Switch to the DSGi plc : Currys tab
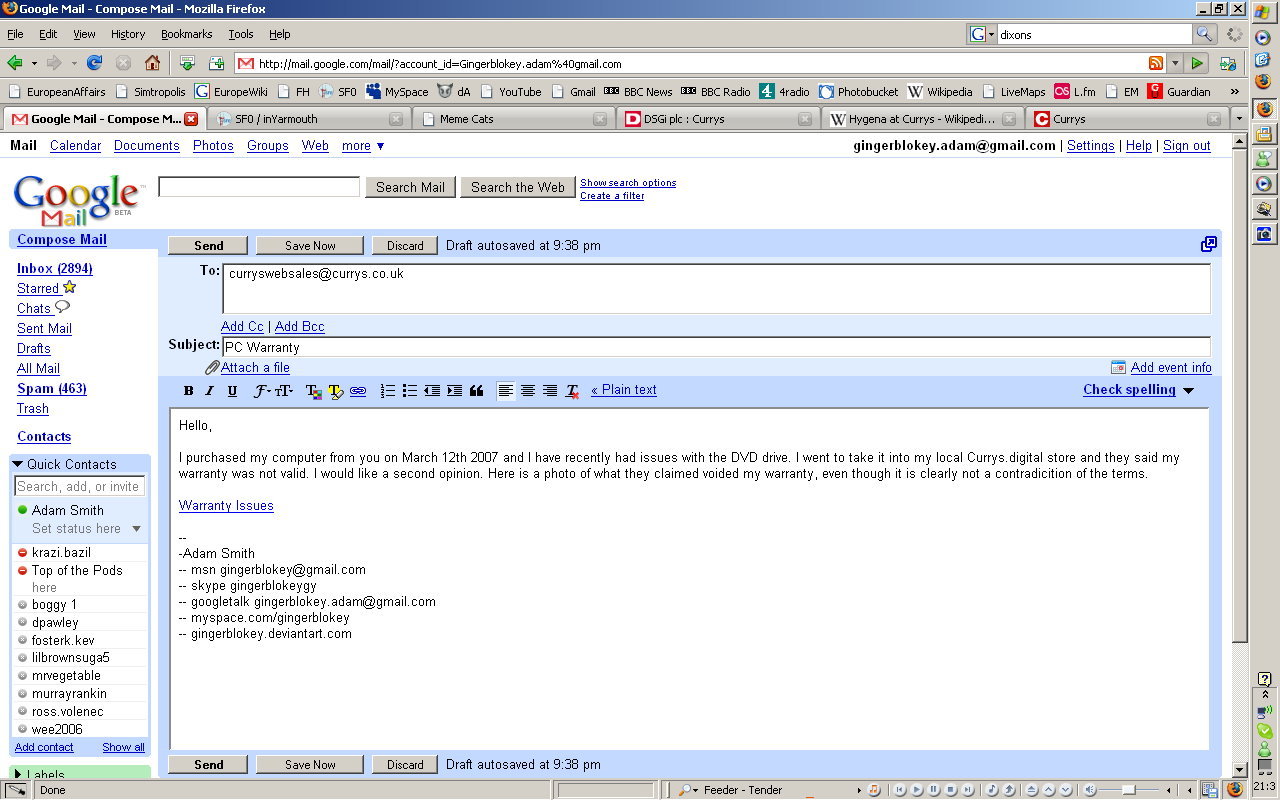The image size is (1280, 800). pos(717,119)
